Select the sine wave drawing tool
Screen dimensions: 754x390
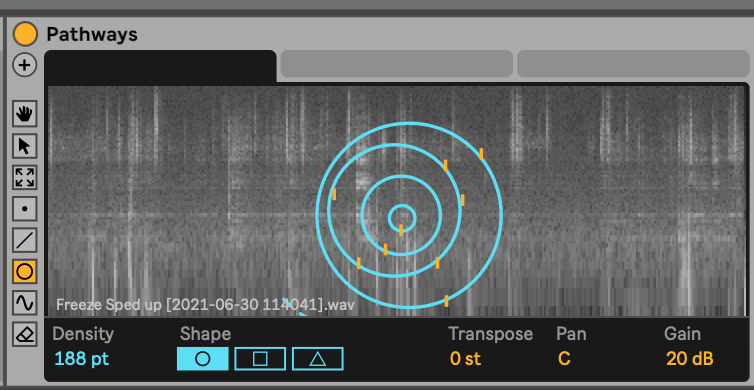[x=25, y=302]
